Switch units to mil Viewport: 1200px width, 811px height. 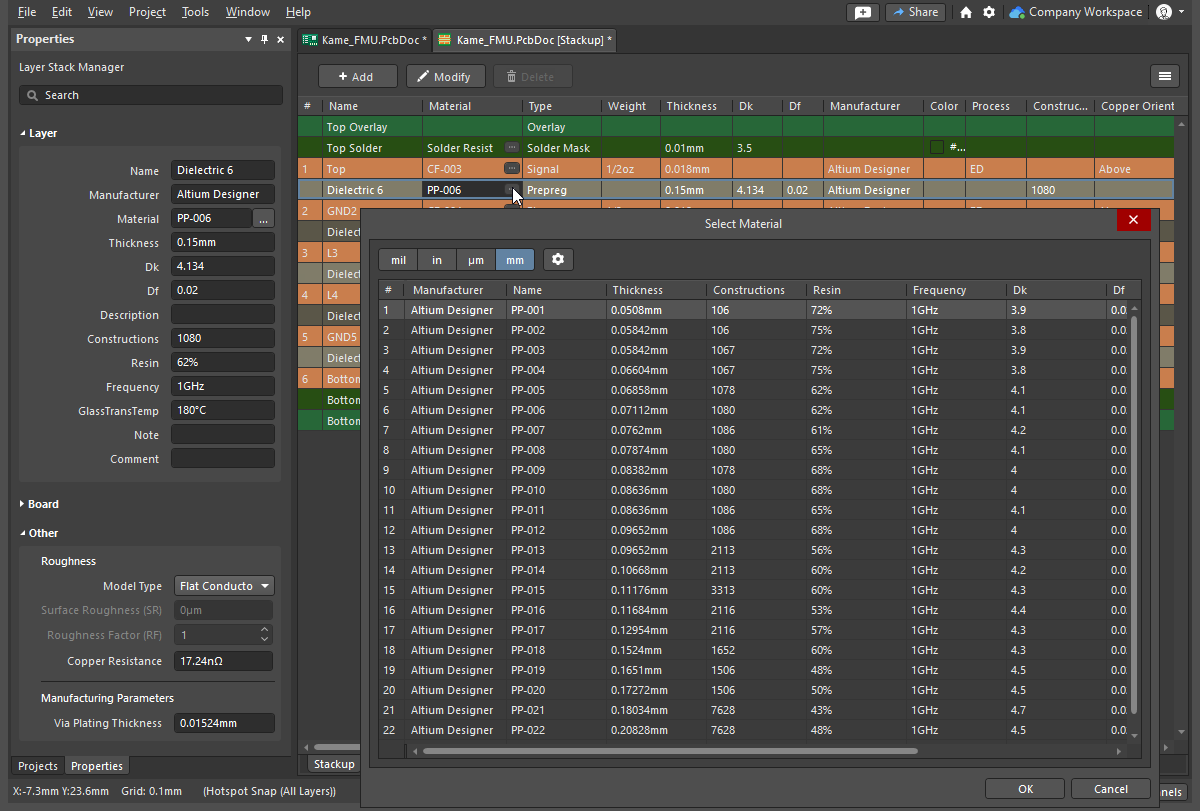tap(398, 260)
